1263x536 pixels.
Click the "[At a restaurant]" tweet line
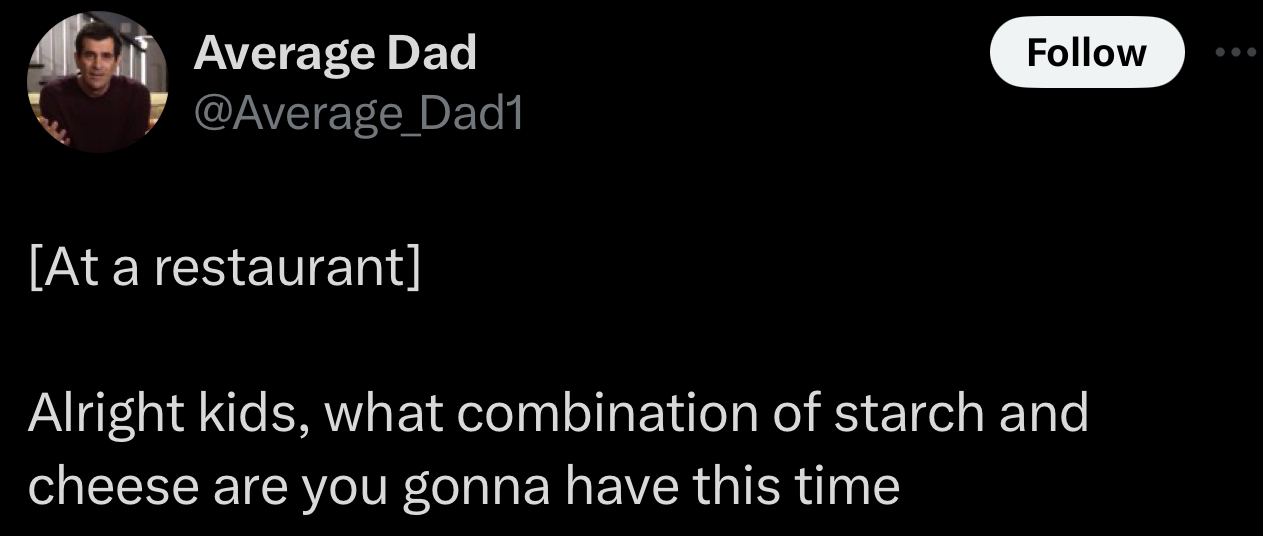tap(224, 269)
